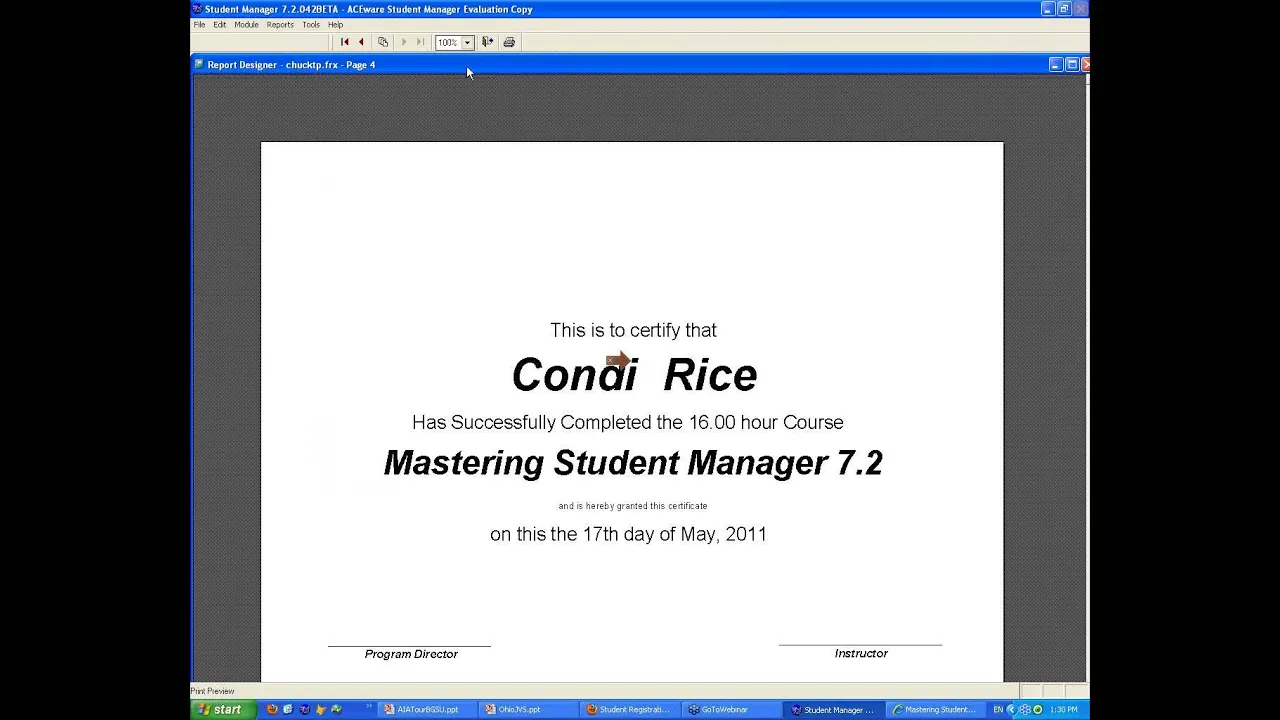Screen dimensions: 1280x720
Task: Launch Firefox from quick launch bar
Action: pyautogui.click(x=272, y=709)
